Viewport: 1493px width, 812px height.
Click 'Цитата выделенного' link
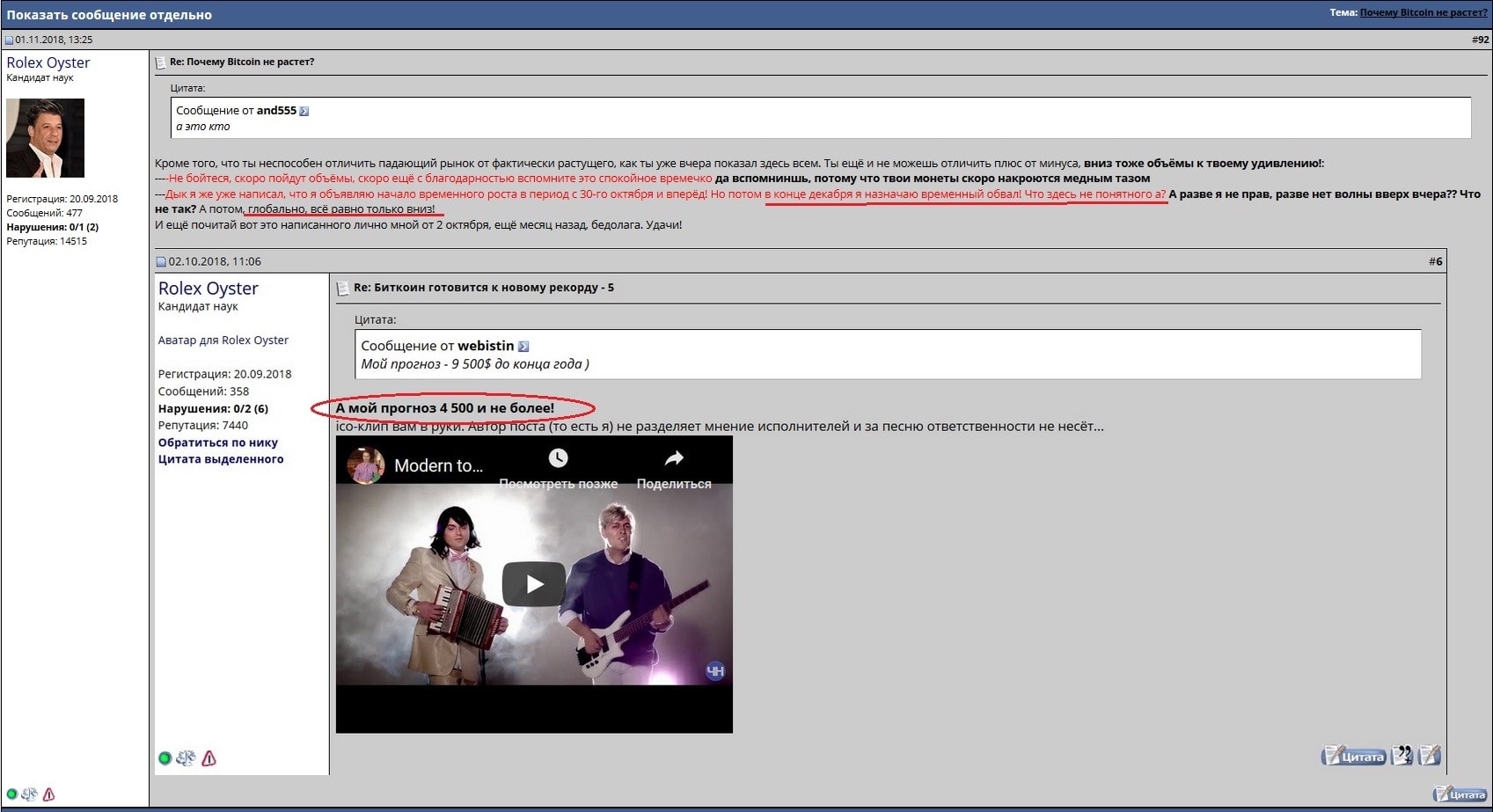(x=221, y=459)
